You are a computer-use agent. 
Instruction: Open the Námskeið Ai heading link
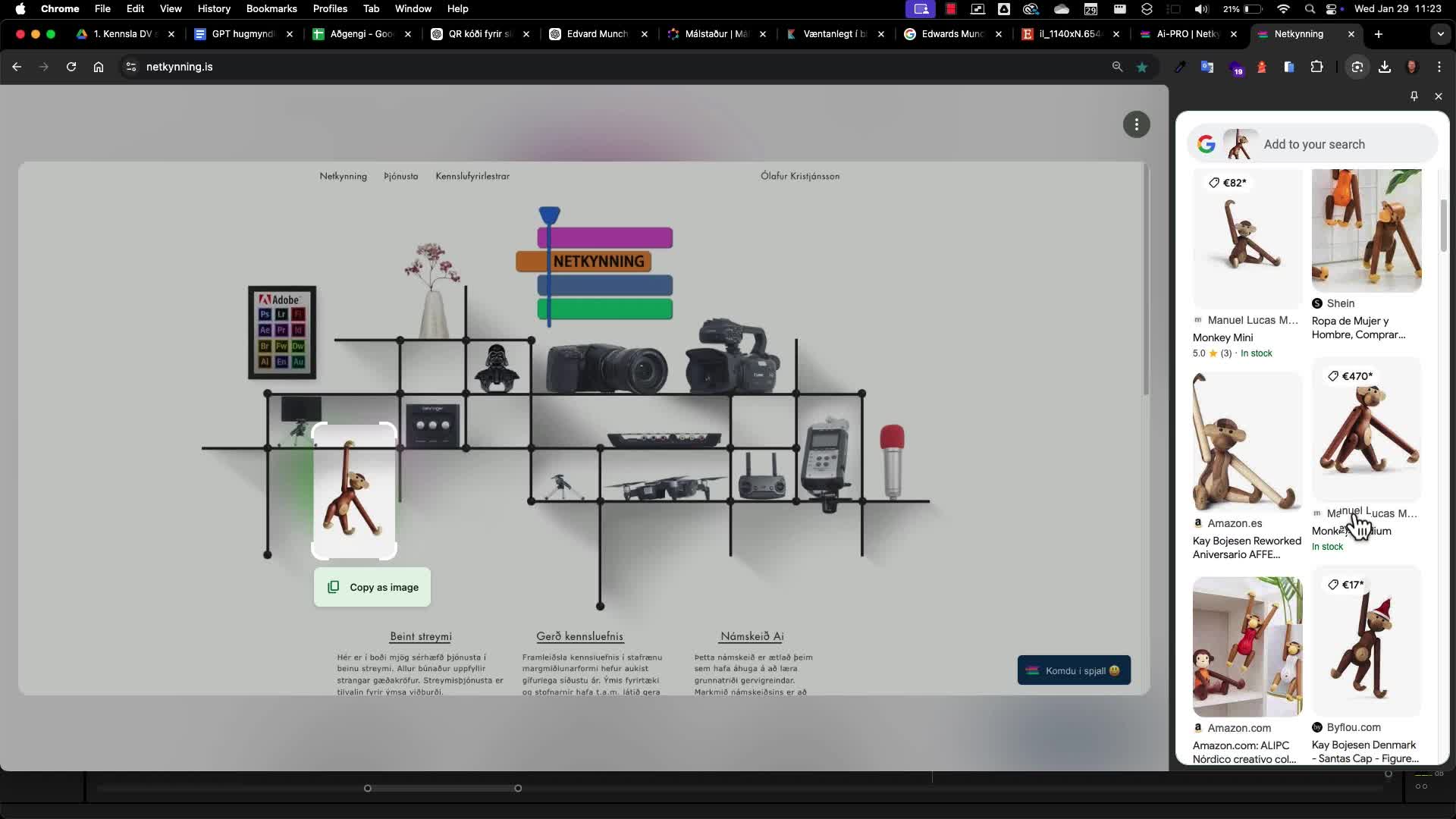point(752,636)
